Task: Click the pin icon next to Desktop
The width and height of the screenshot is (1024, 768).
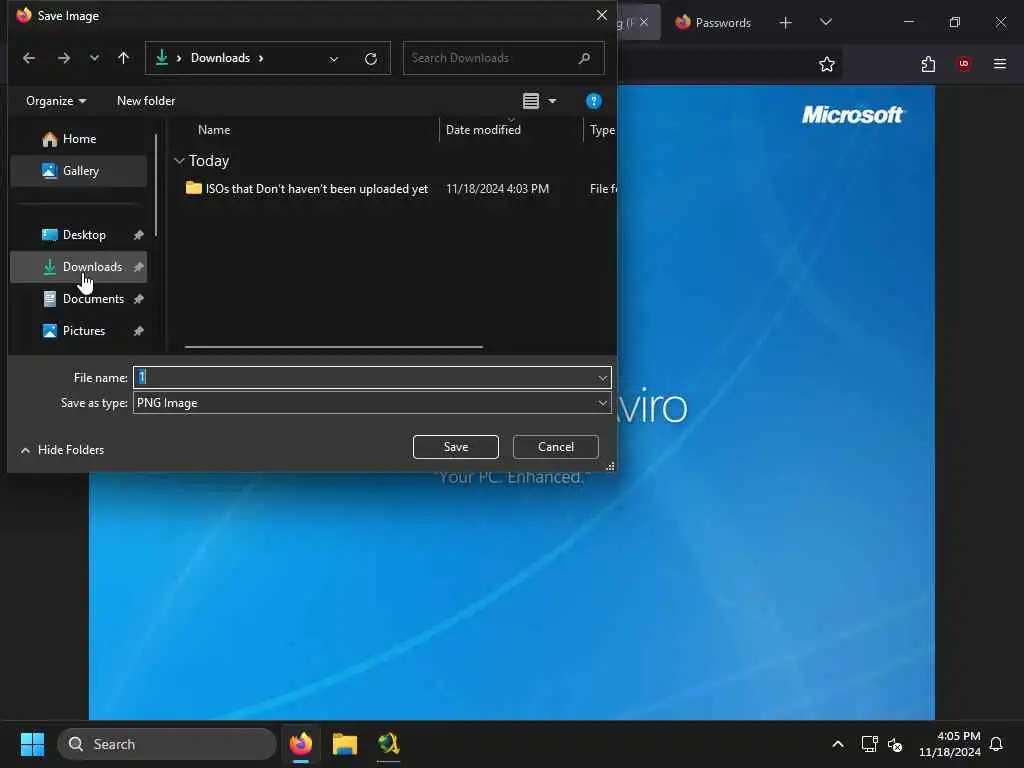Action: click(x=138, y=235)
